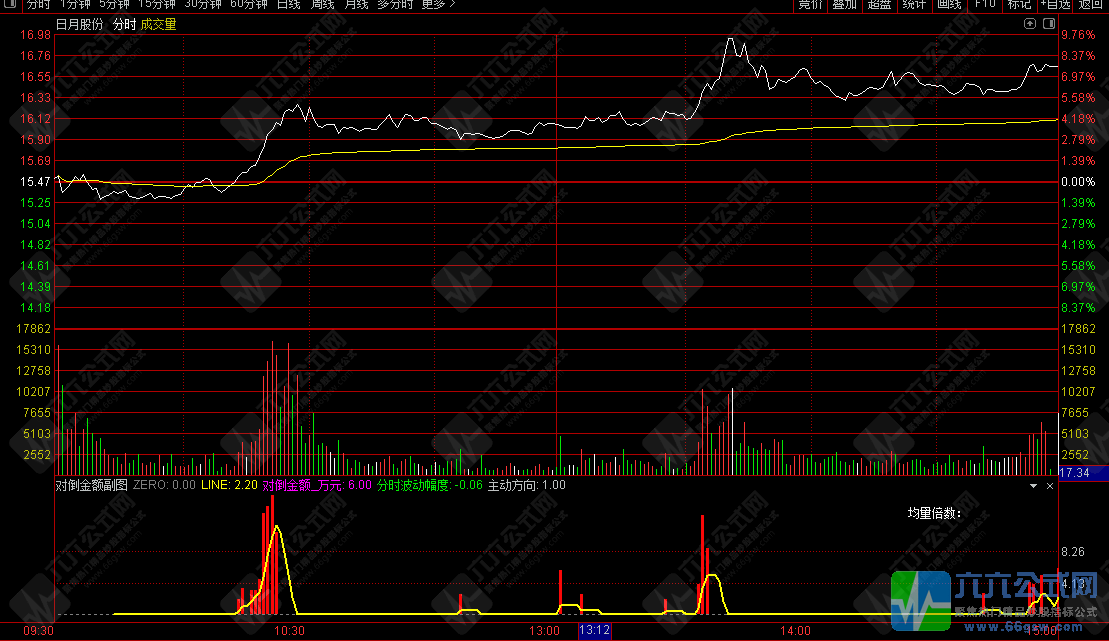Switch to the 1分钟 chart period
The height and width of the screenshot is (641, 1109).
tap(75, 5)
